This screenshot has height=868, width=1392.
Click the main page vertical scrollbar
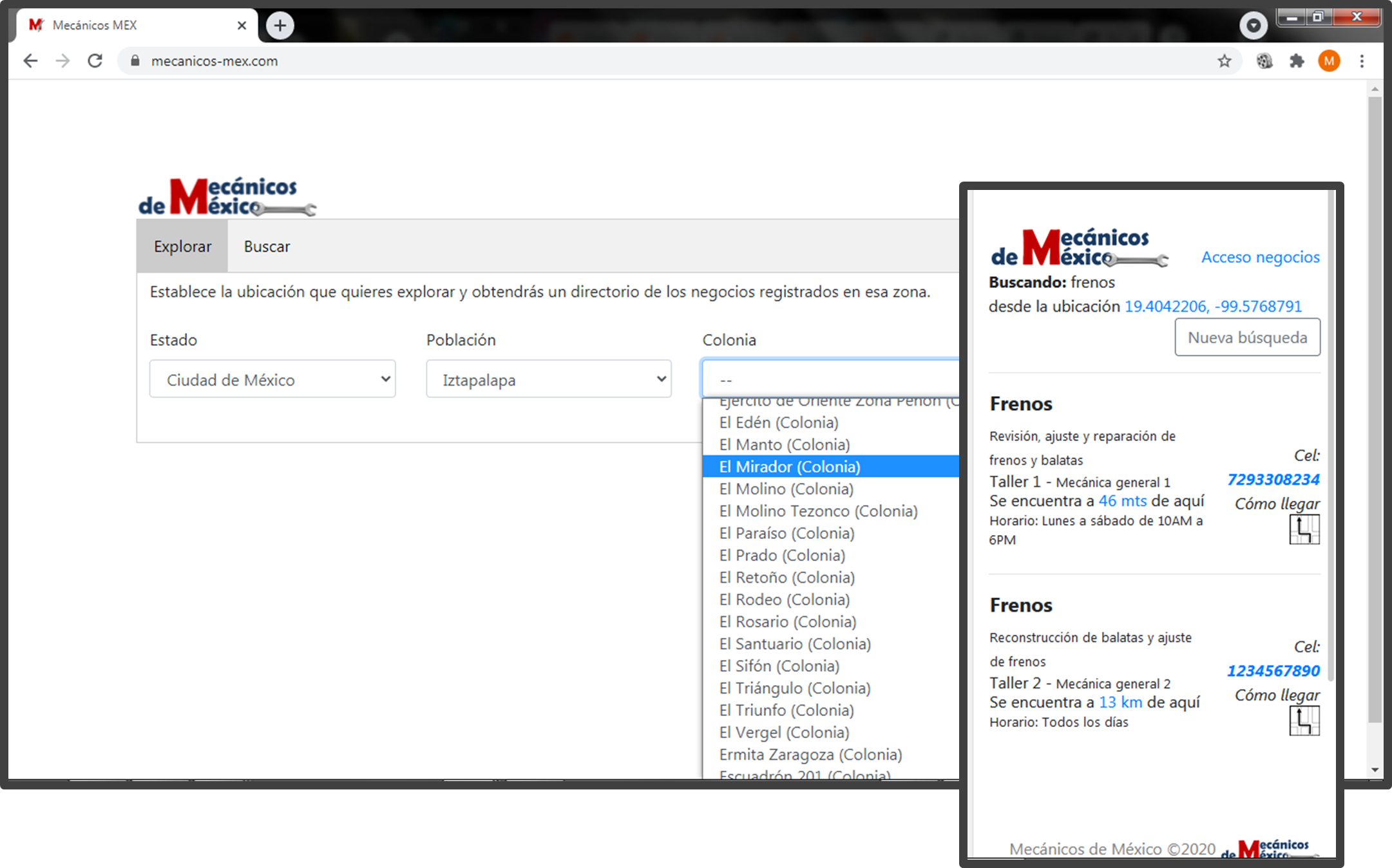1375,410
